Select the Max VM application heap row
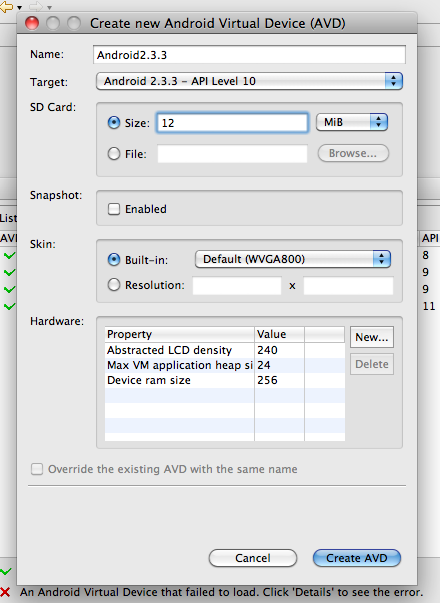 point(225,365)
